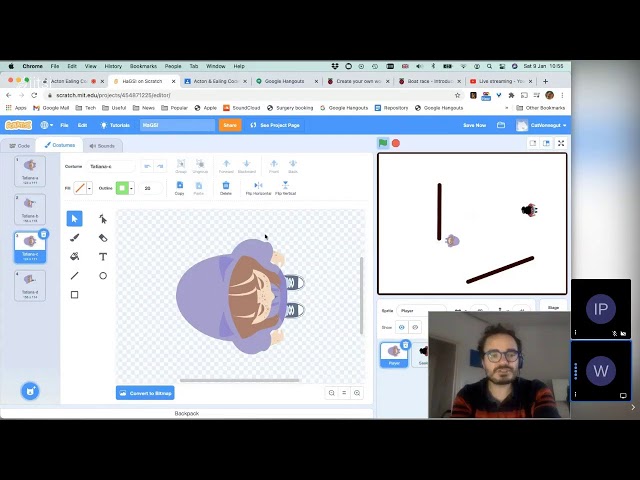Viewport: 640px width, 480px height.
Task: Click the orange Share button
Action: 230,125
